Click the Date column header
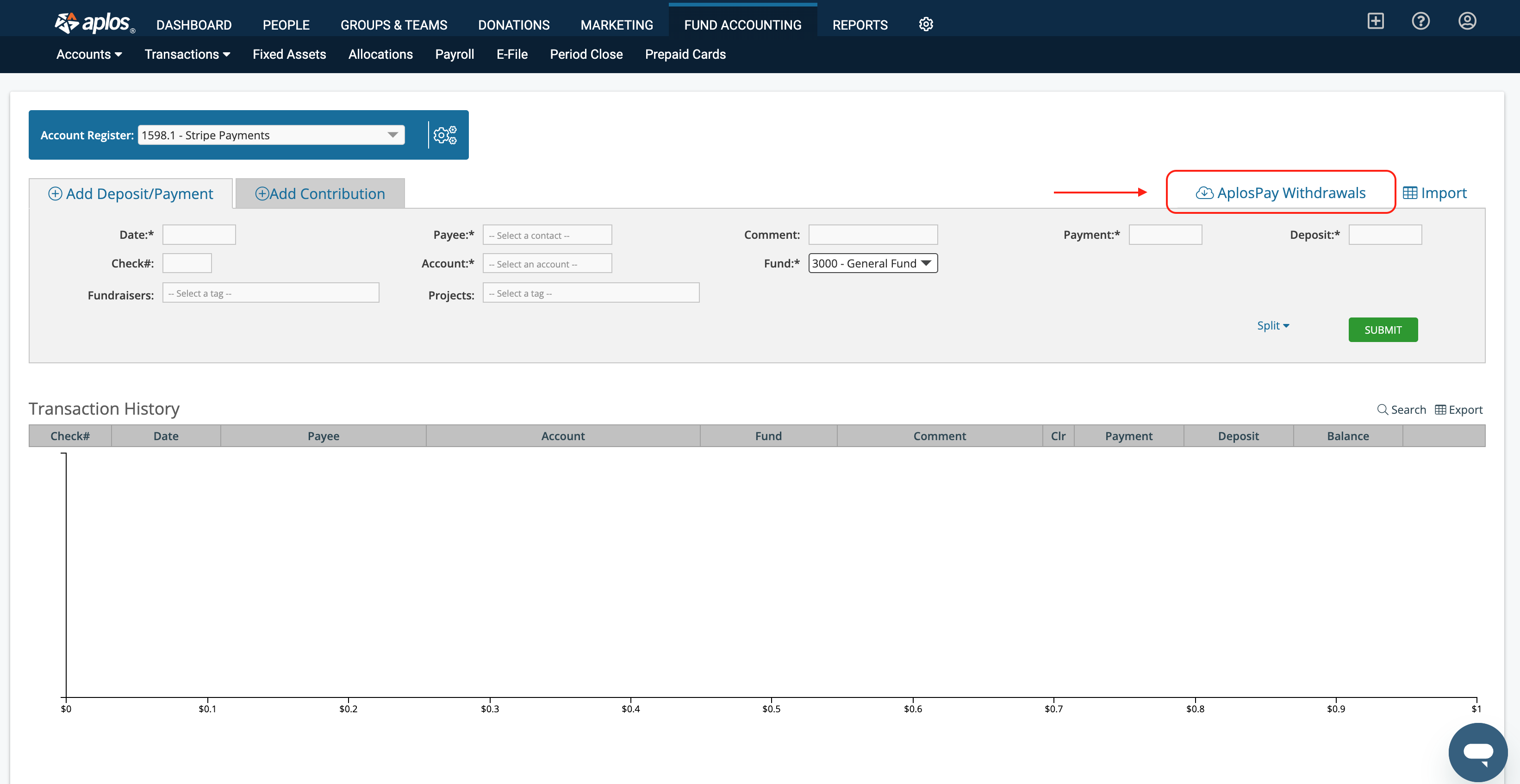The width and height of the screenshot is (1520, 784). point(166,436)
